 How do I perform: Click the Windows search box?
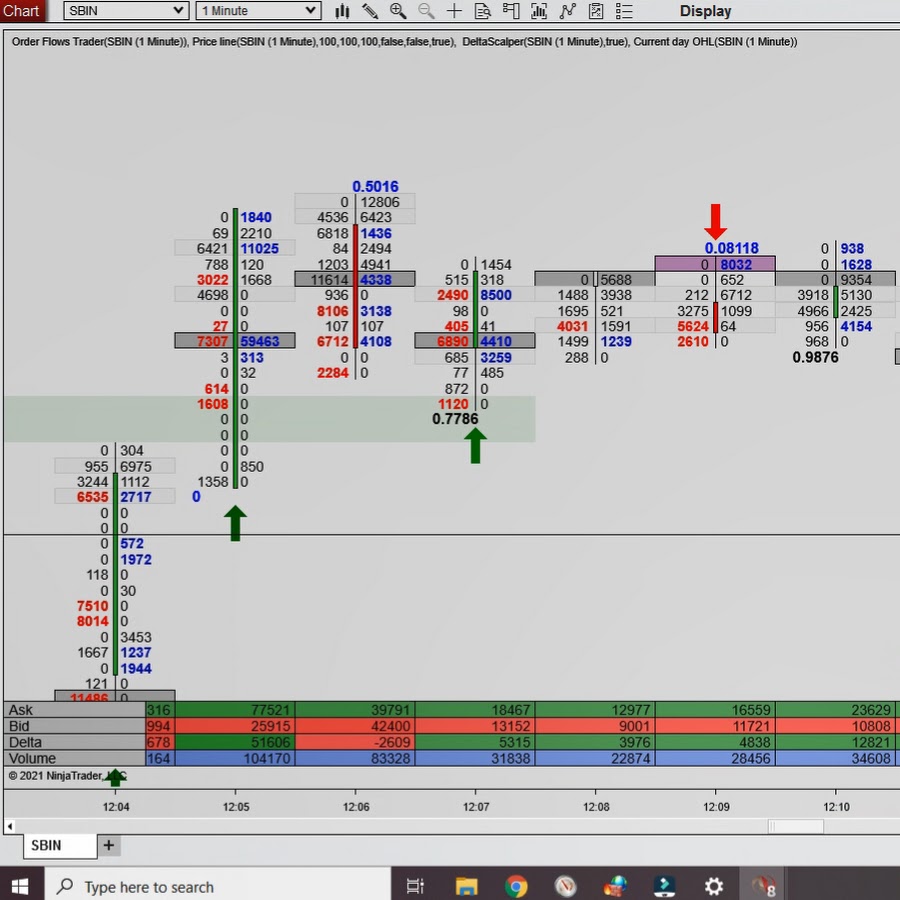220,886
